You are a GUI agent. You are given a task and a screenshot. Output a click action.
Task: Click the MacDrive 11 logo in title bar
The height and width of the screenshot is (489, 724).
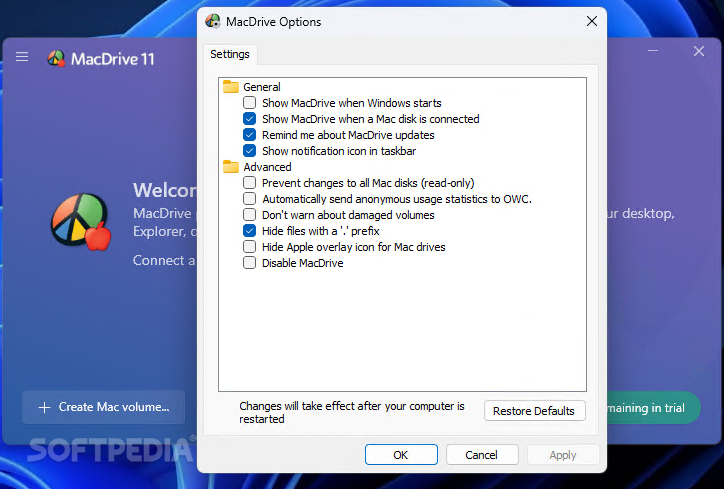(x=57, y=58)
